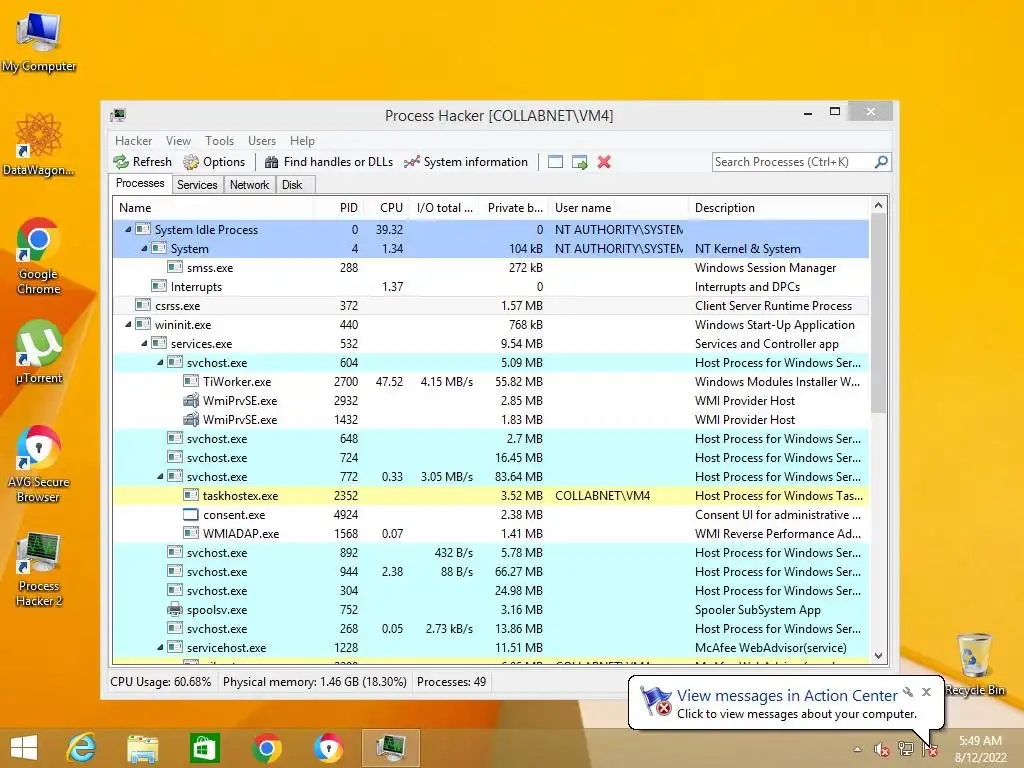
Task: Collapse the services.exe tree node
Action: click(x=144, y=344)
